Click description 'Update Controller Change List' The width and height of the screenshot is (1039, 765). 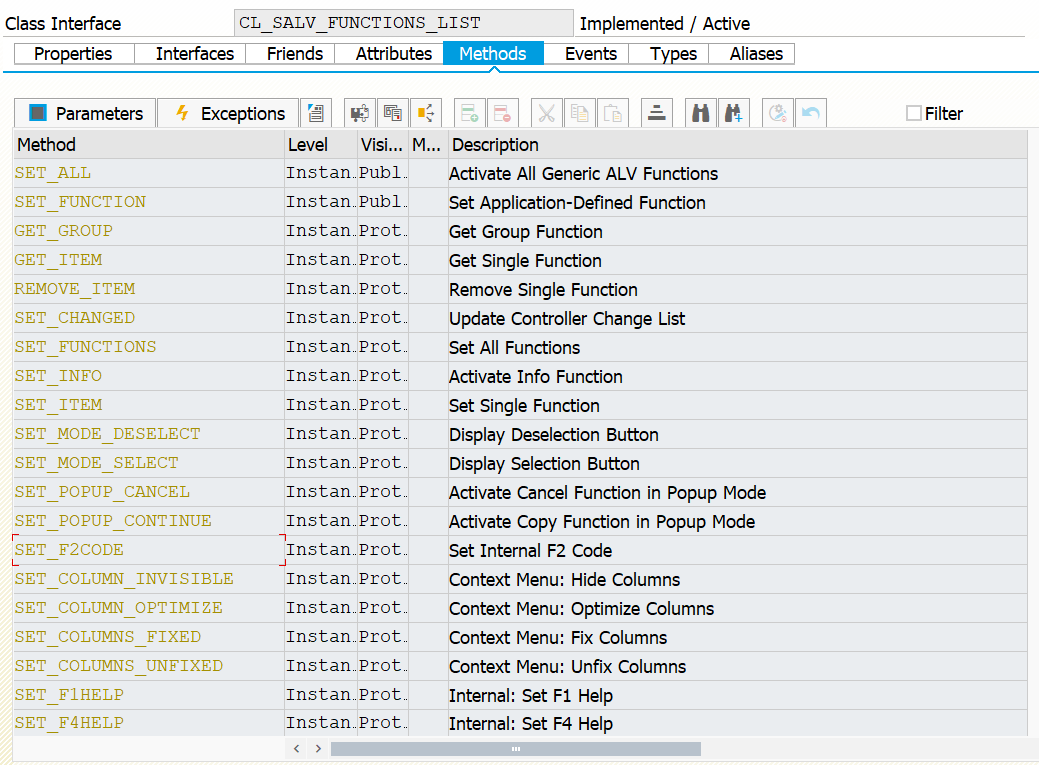pyautogui.click(x=567, y=319)
